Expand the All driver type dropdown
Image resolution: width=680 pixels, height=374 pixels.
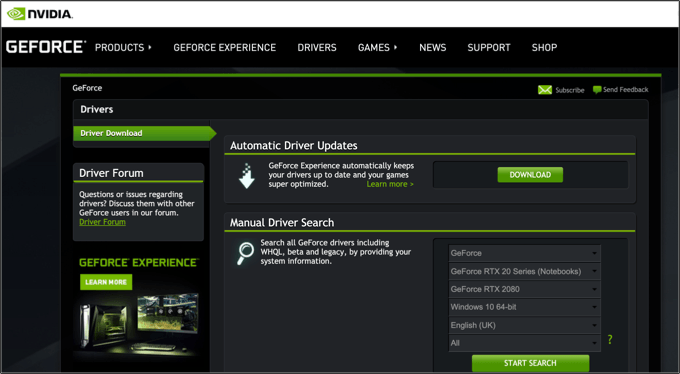tap(524, 343)
